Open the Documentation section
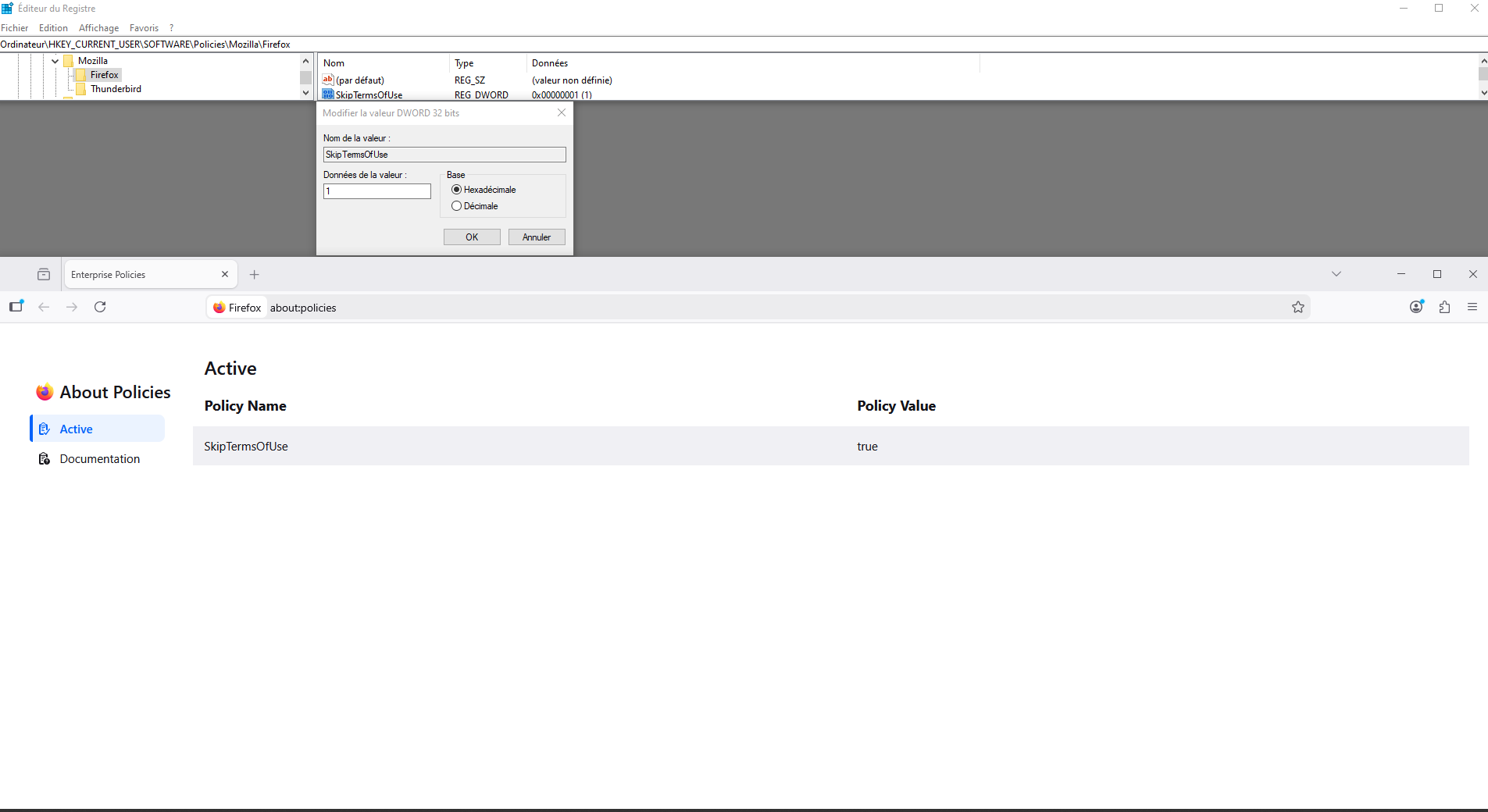This screenshot has height=812, width=1488. pos(98,458)
